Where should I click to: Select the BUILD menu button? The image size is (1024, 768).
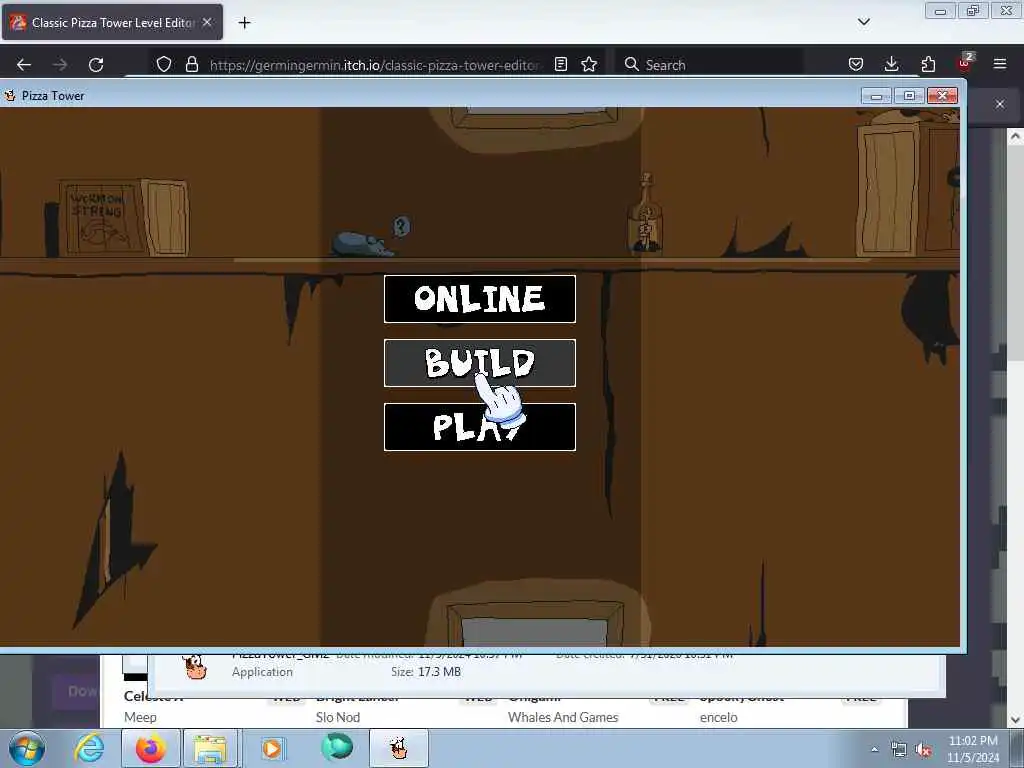480,363
